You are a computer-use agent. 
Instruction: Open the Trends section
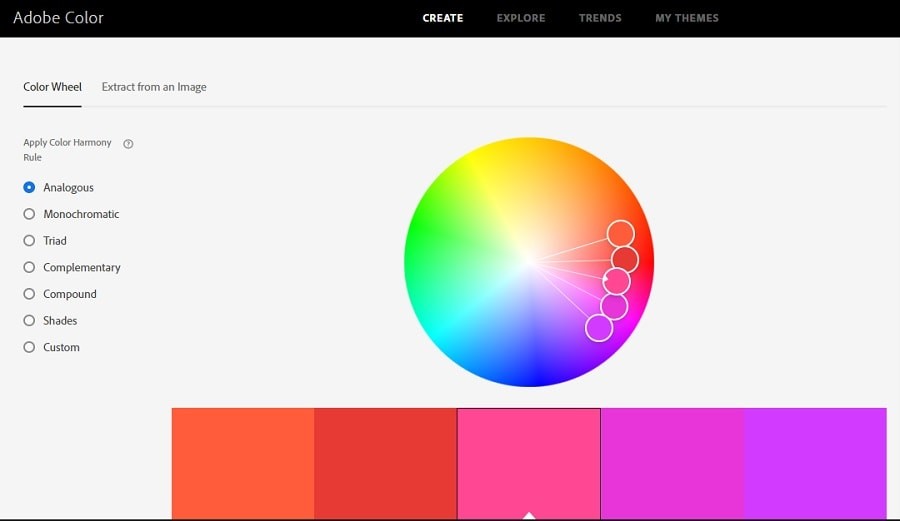click(x=600, y=18)
